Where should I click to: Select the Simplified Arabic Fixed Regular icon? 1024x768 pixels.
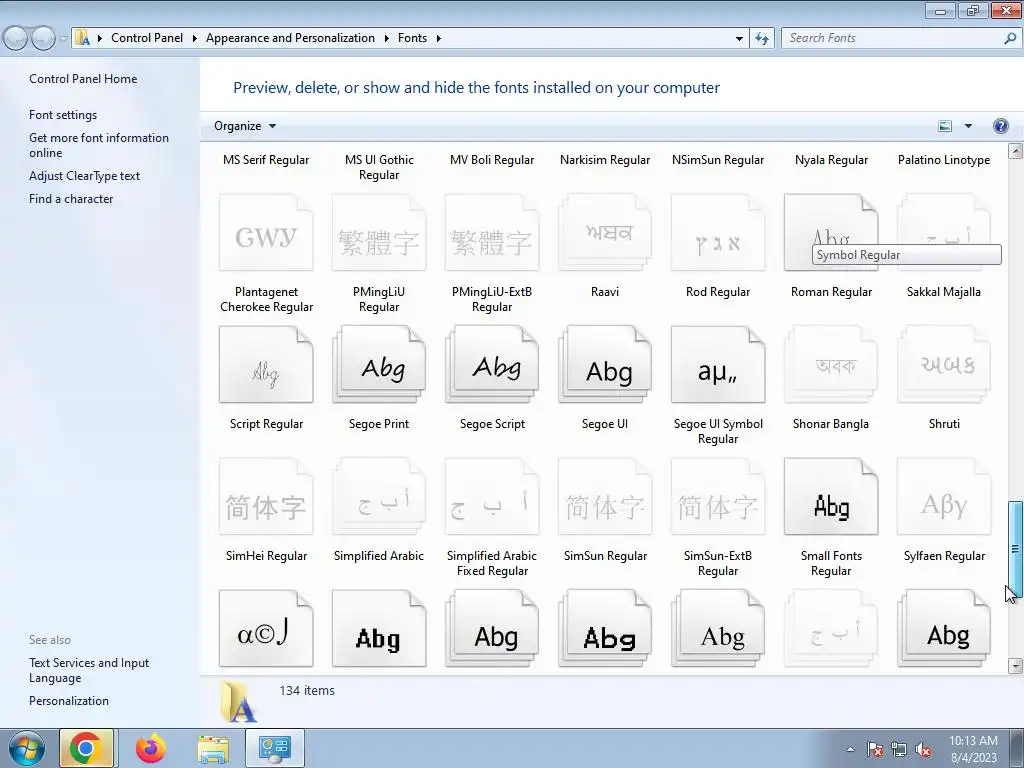point(492,496)
